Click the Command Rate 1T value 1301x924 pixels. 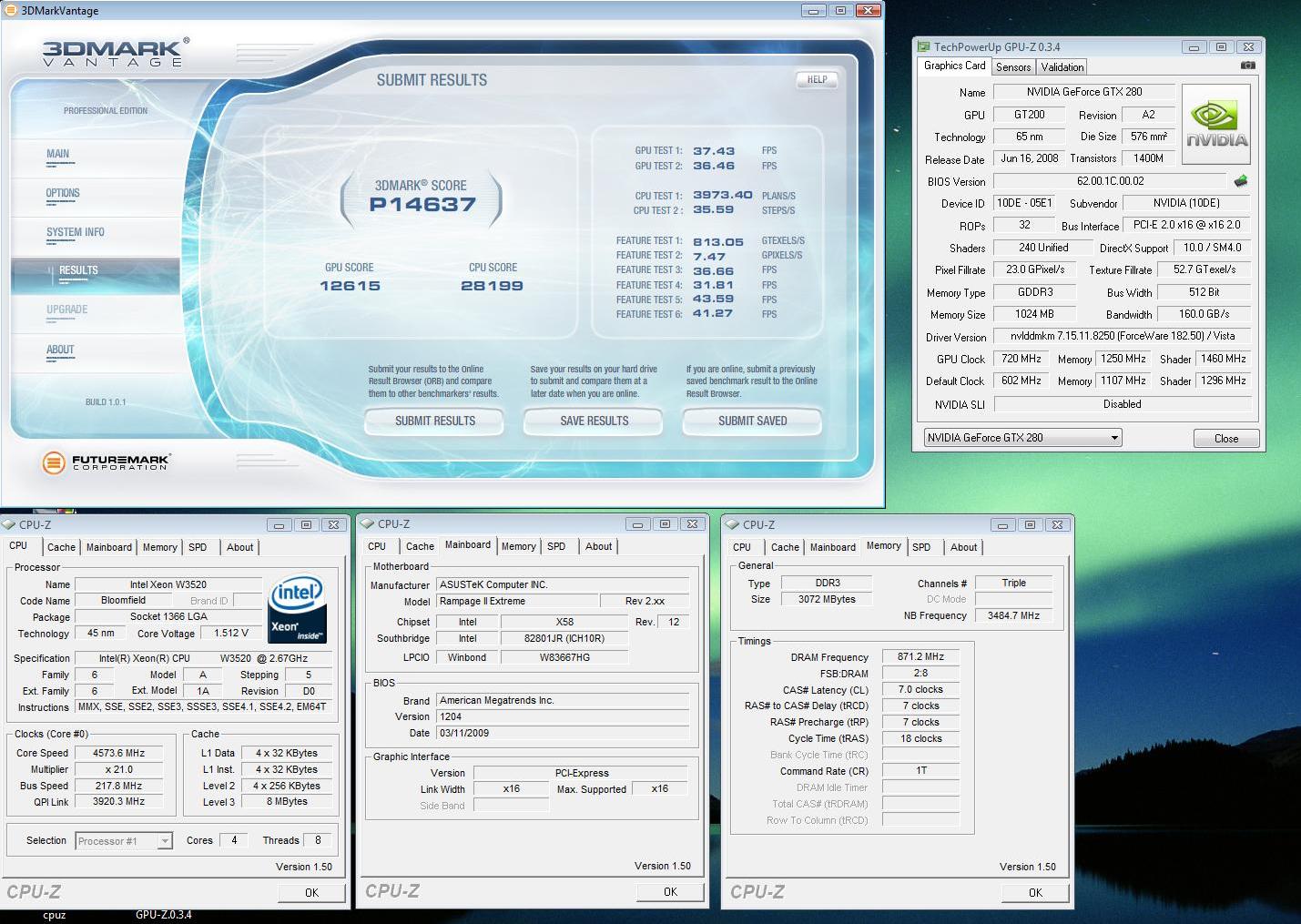tap(920, 771)
